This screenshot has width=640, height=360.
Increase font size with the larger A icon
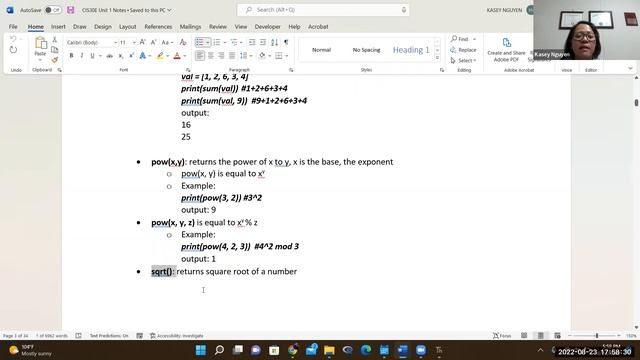[142, 42]
